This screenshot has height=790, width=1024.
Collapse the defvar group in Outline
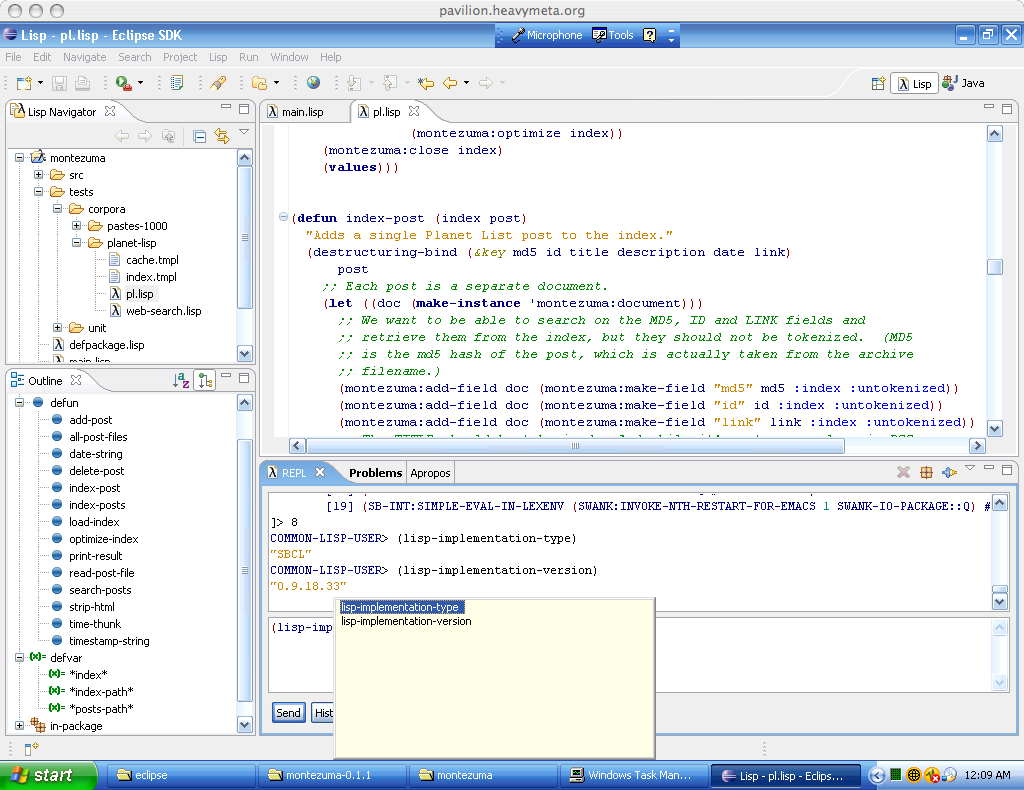tap(20, 657)
